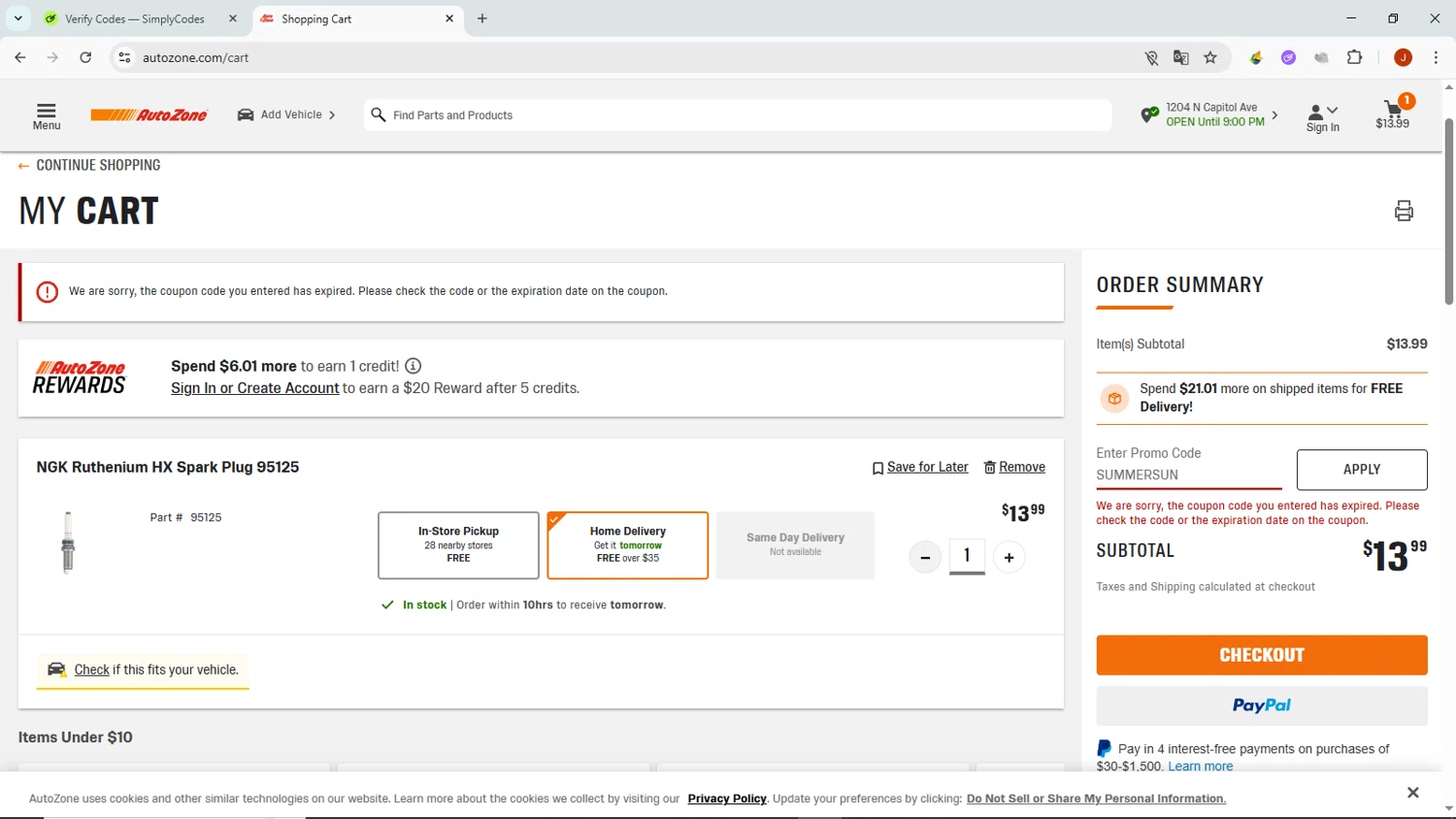1456x819 pixels.
Task: Click the free delivery box icon
Action: click(x=1114, y=398)
